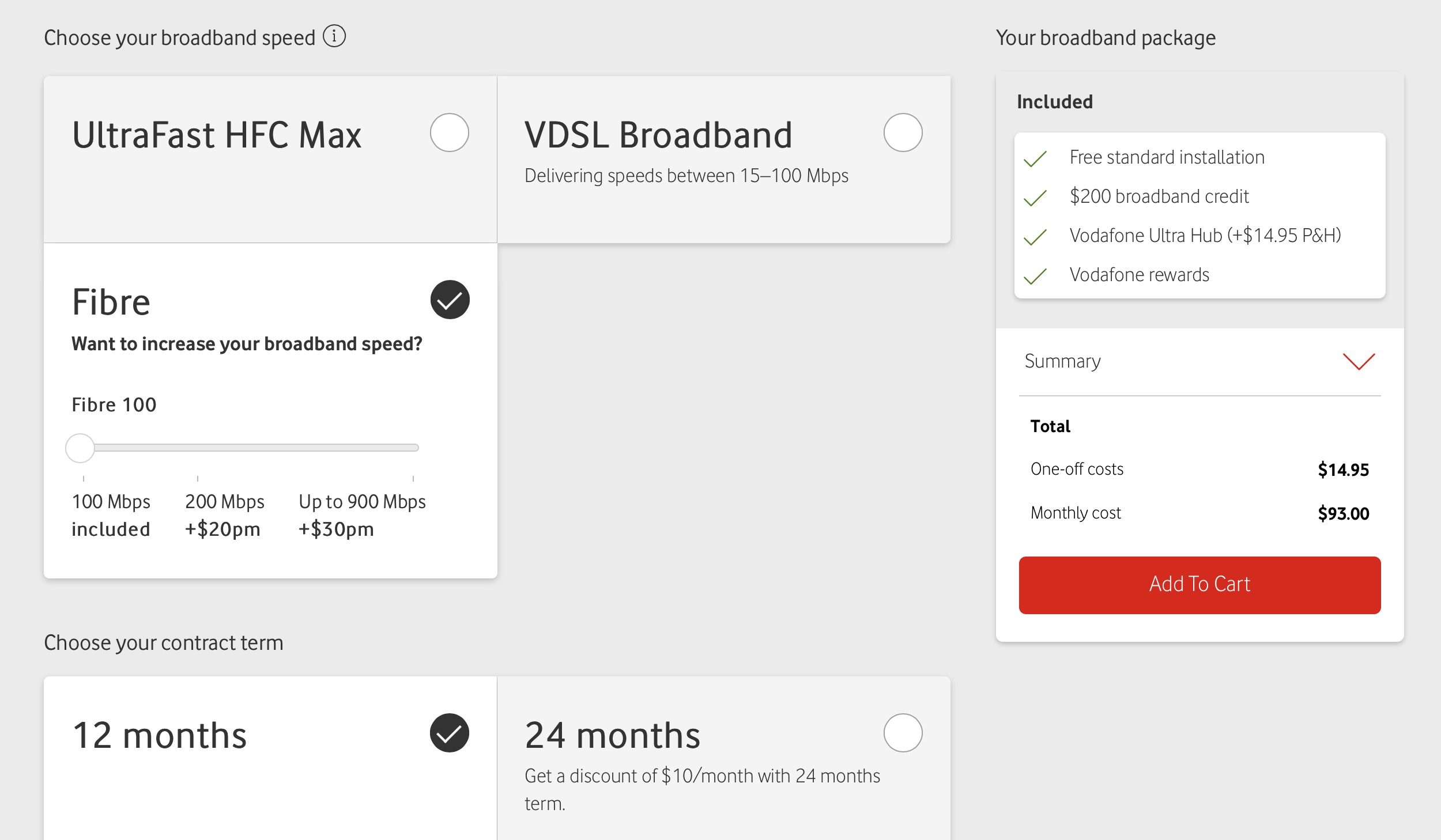Click checkmark next to Vodafone rewards

coord(1035,276)
